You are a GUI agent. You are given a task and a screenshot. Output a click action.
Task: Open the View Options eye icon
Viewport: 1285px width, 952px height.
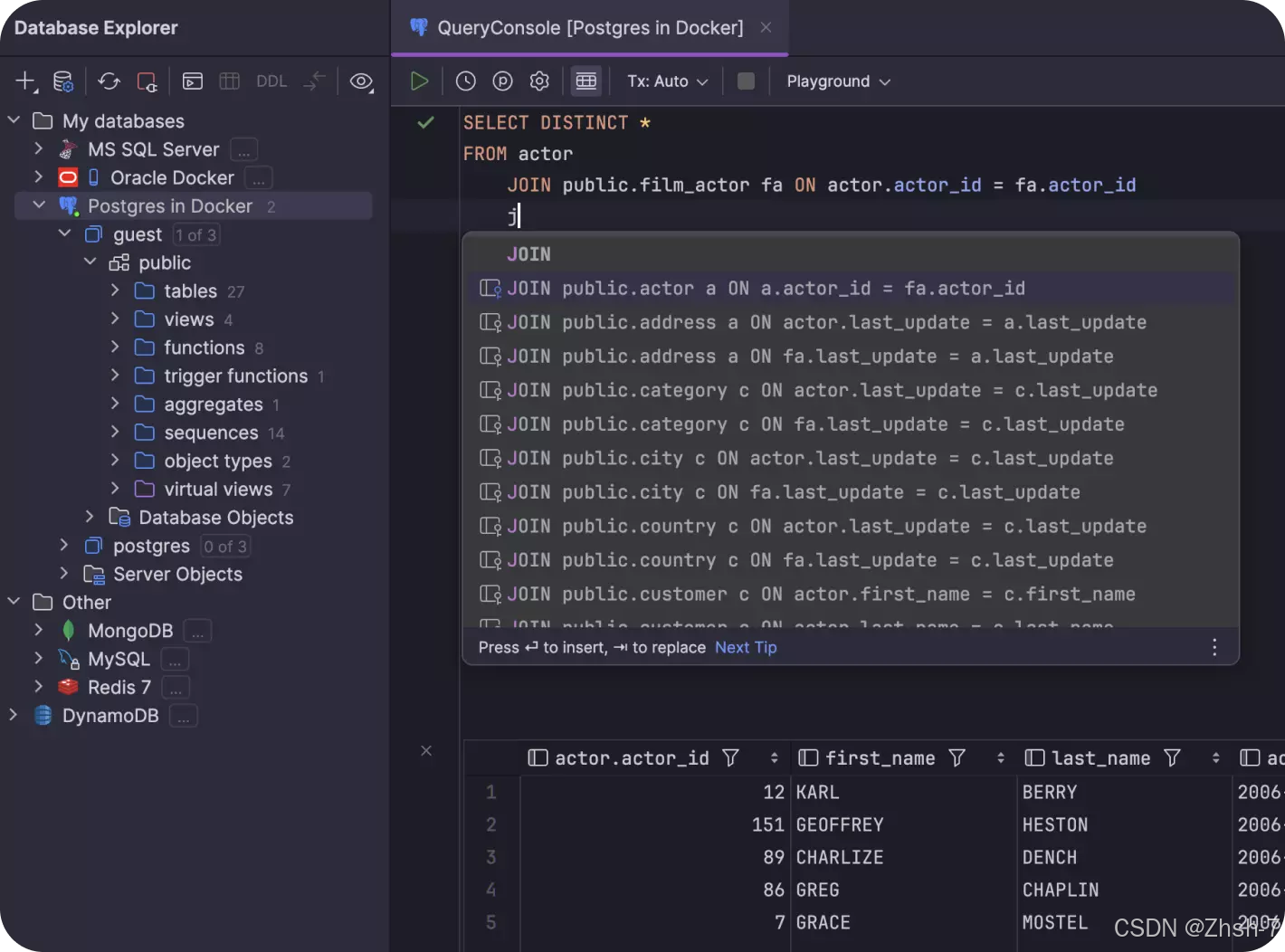(361, 81)
